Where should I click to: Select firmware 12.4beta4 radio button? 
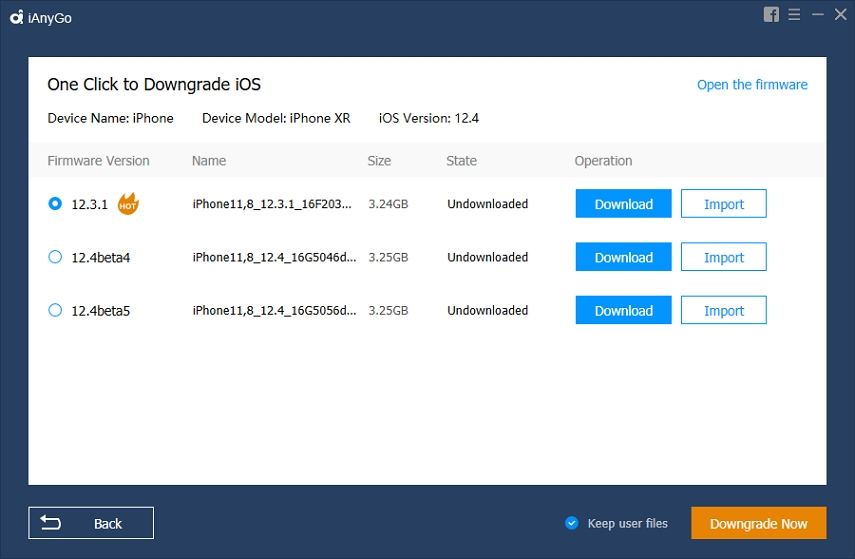coord(55,256)
